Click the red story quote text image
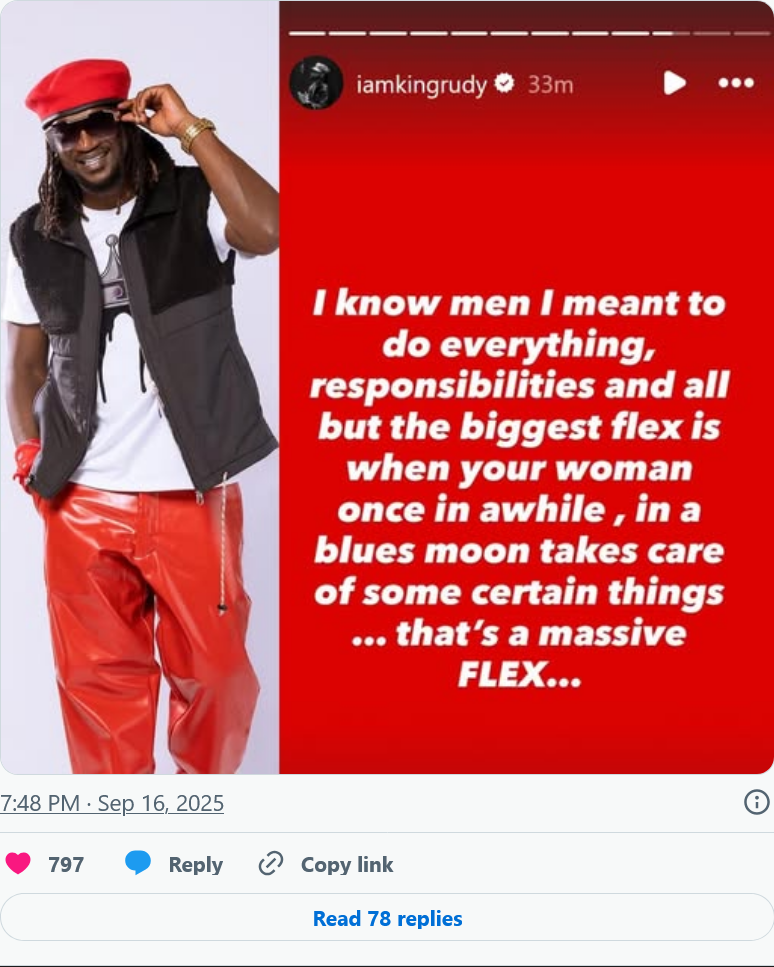Screen dimensions: 774x967 coord(526,387)
